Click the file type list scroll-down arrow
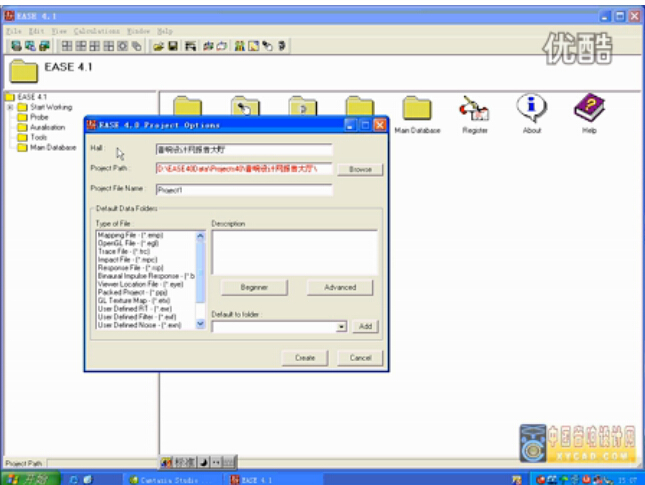This screenshot has width=645, height=485. [200, 324]
